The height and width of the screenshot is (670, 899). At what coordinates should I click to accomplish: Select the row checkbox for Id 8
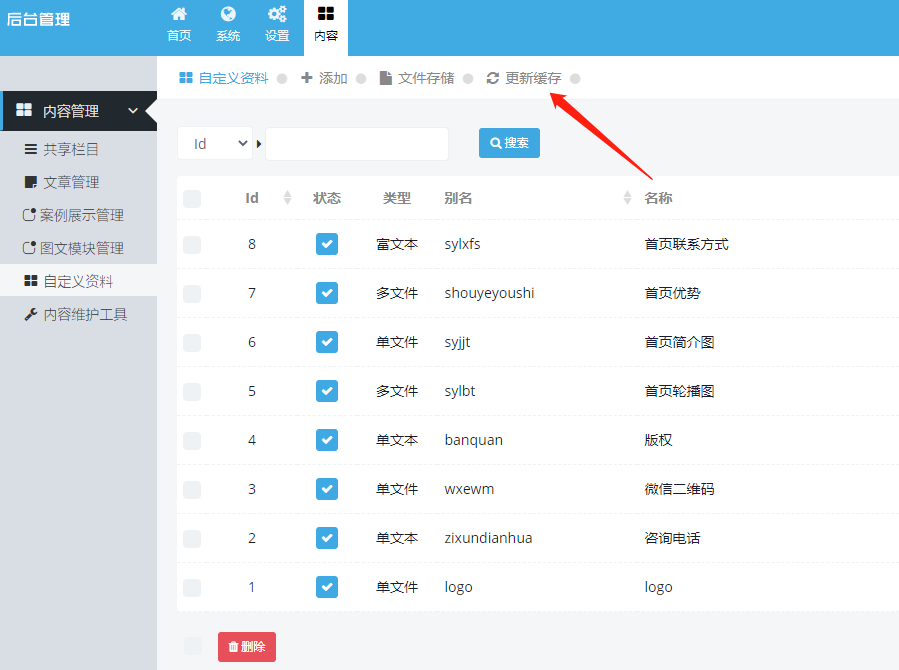click(x=192, y=245)
